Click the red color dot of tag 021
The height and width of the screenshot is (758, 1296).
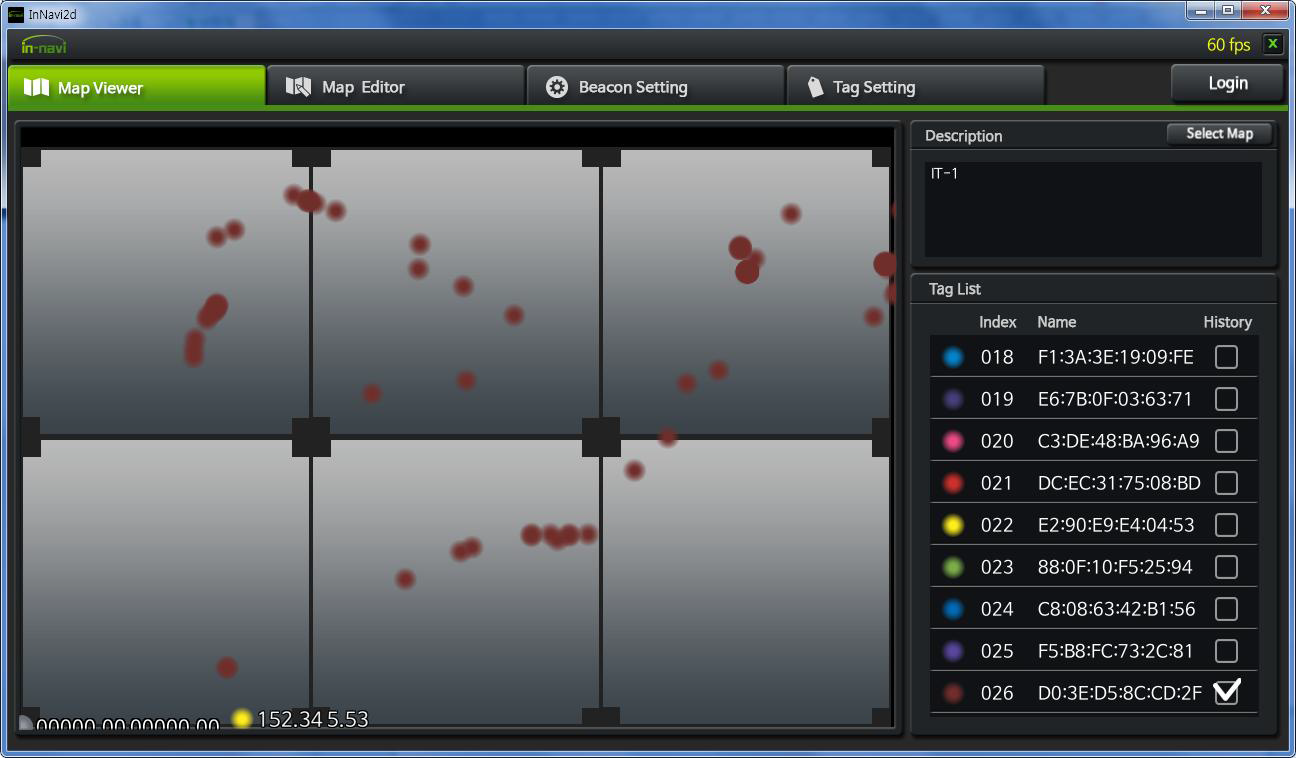953,483
